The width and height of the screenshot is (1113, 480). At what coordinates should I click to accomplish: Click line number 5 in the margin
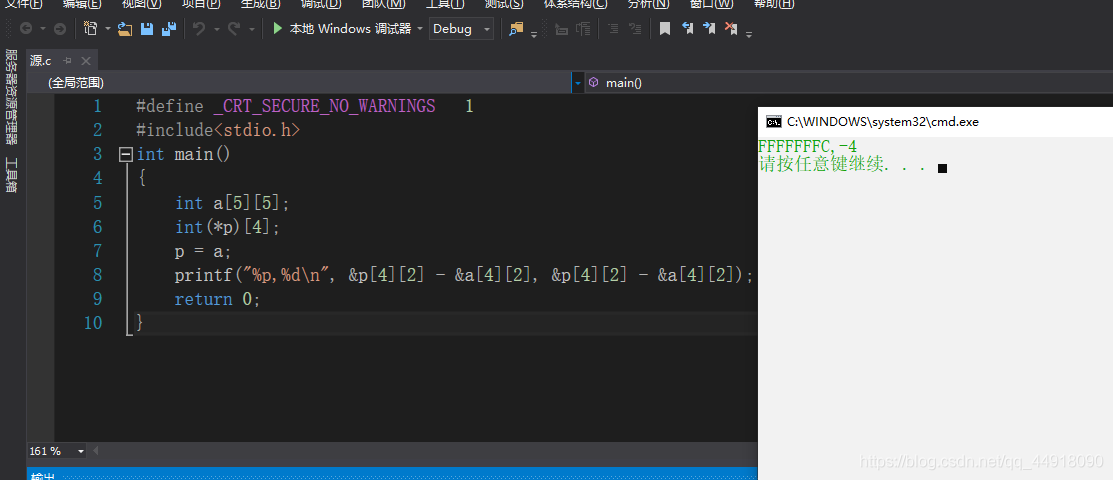(x=97, y=203)
